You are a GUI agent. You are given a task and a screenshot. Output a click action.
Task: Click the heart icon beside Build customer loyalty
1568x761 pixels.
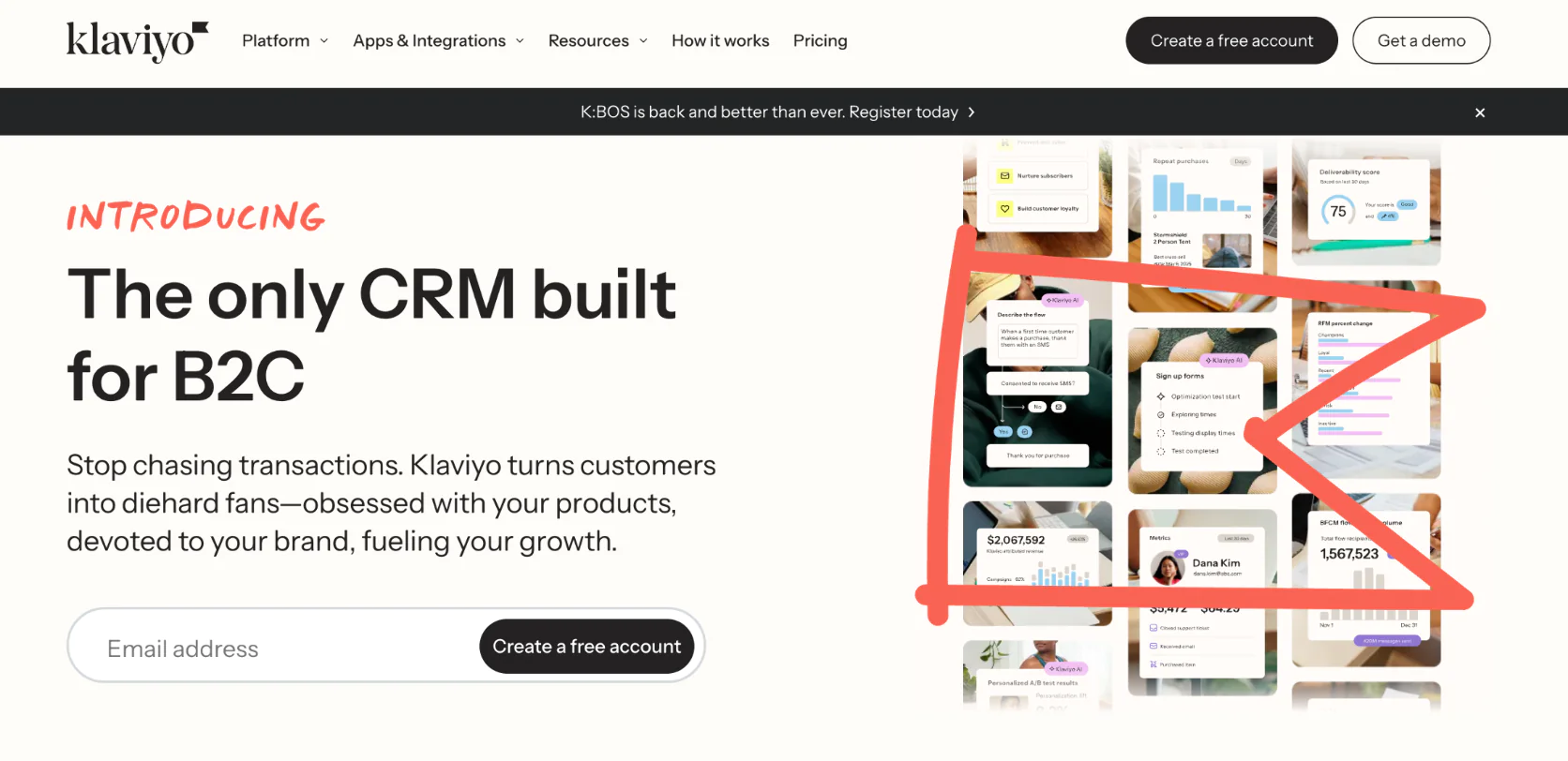(x=1004, y=209)
